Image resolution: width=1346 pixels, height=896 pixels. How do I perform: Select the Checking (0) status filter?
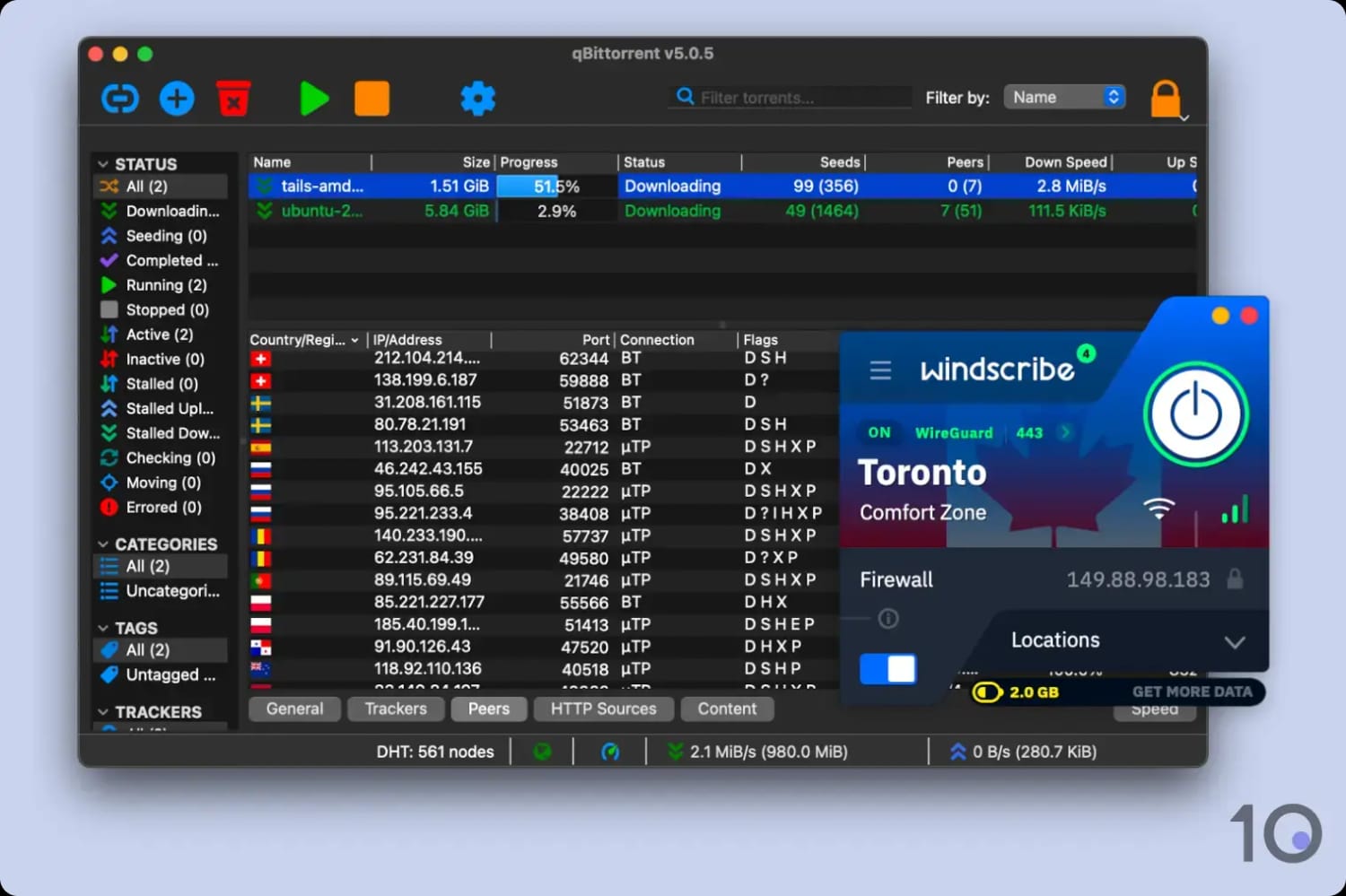click(x=161, y=457)
